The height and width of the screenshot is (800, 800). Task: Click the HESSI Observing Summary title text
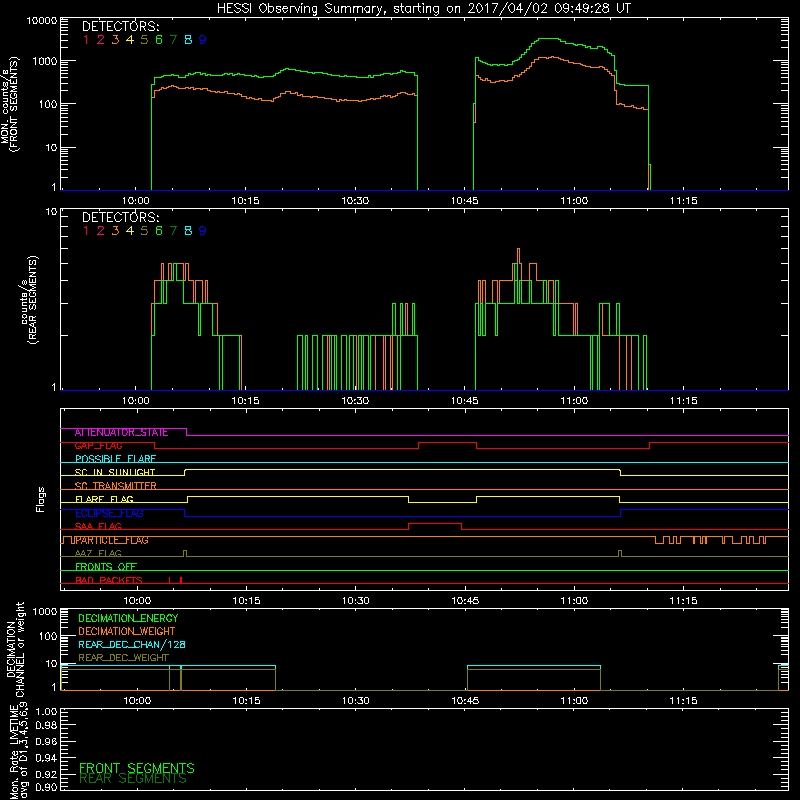[424, 9]
